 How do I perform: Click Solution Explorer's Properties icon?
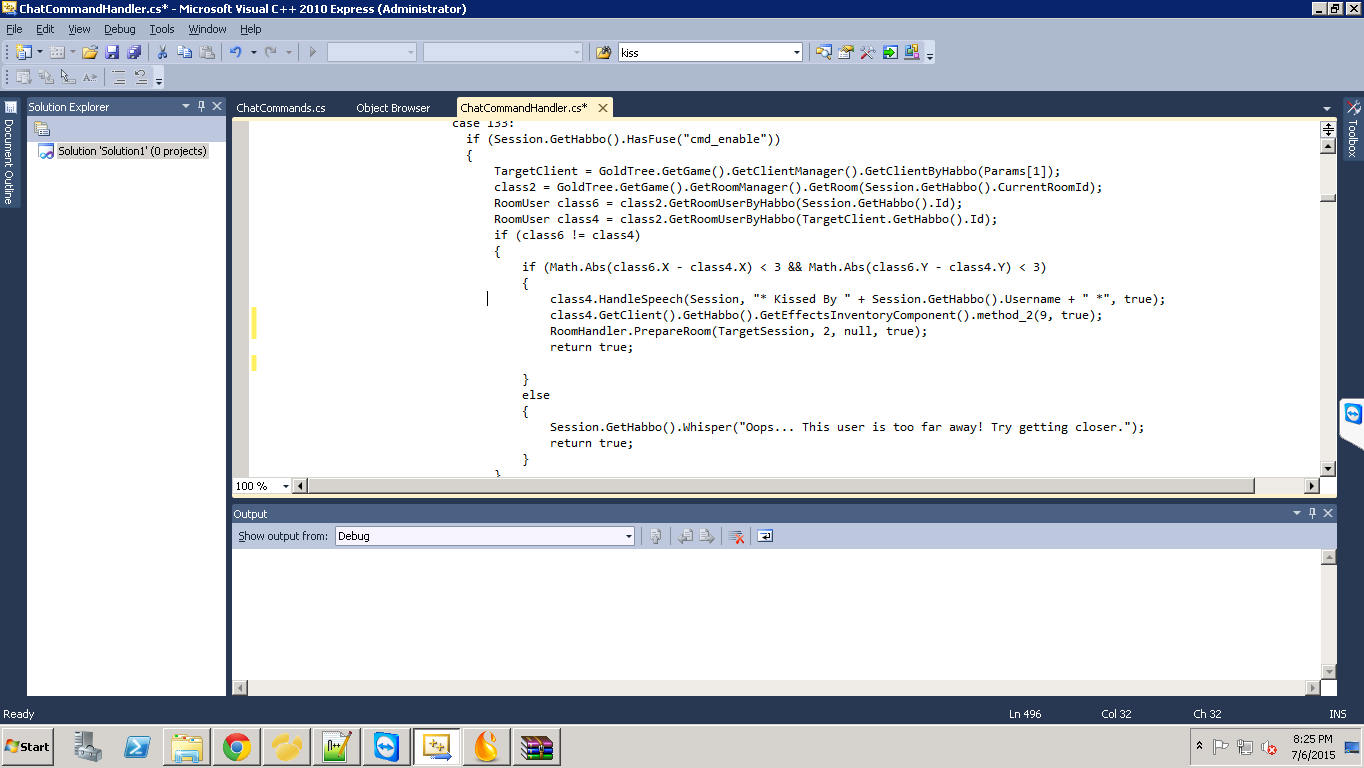tap(42, 128)
